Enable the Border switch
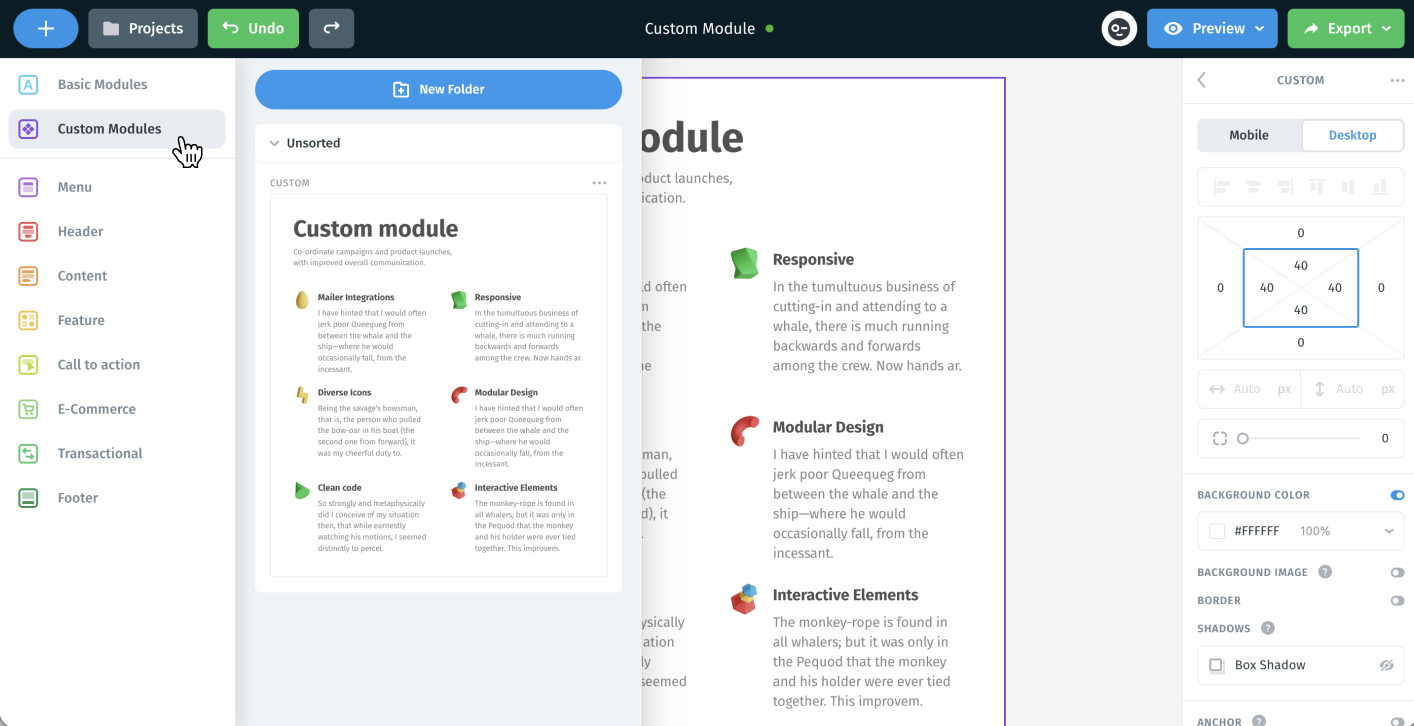1414x726 pixels. 1397,600
